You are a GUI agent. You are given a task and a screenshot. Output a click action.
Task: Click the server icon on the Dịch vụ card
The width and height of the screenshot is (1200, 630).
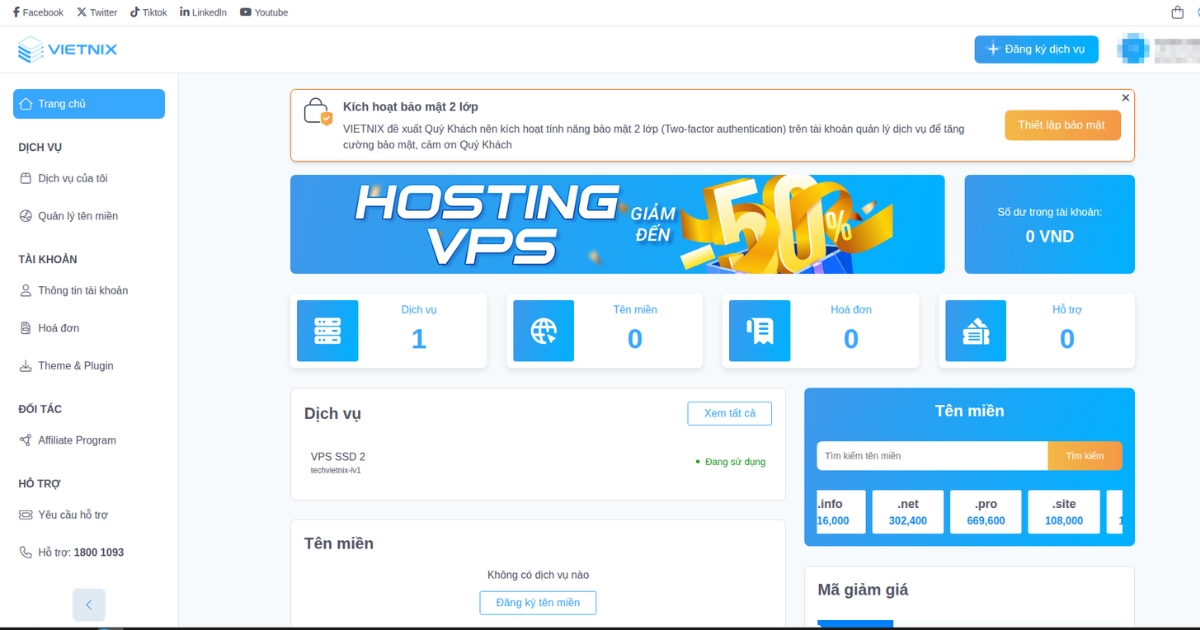click(x=327, y=331)
